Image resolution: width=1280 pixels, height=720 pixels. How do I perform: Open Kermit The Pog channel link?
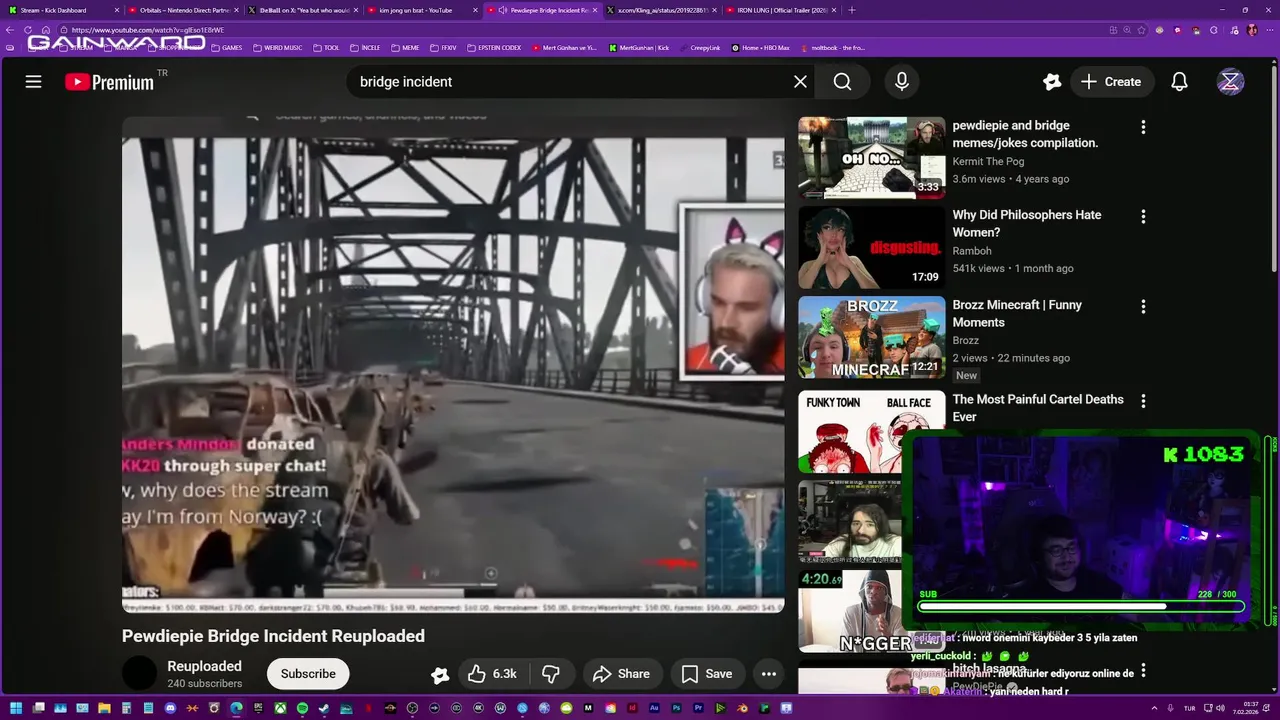point(988,161)
